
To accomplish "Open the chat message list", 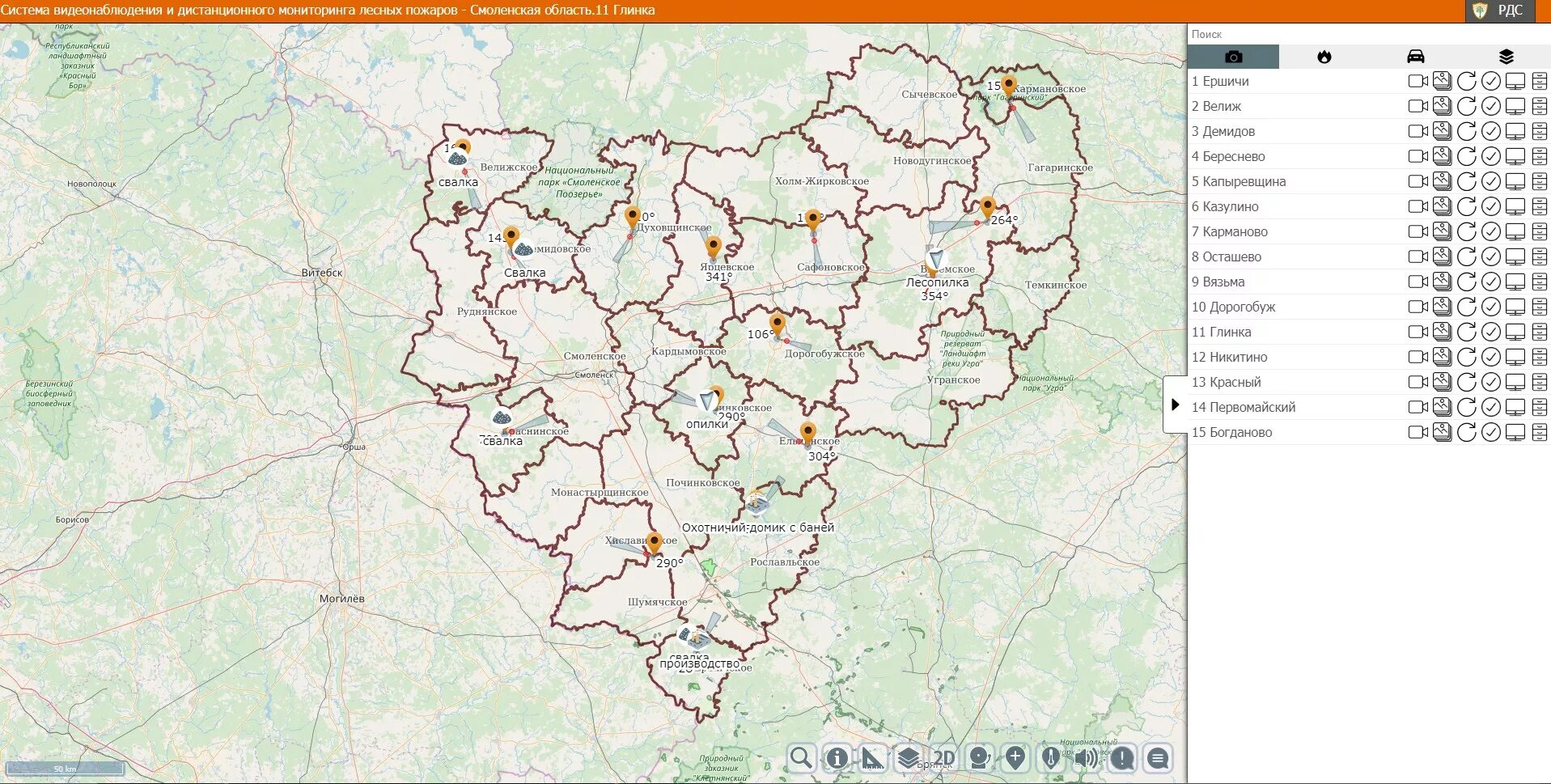I will pyautogui.click(x=1157, y=759).
